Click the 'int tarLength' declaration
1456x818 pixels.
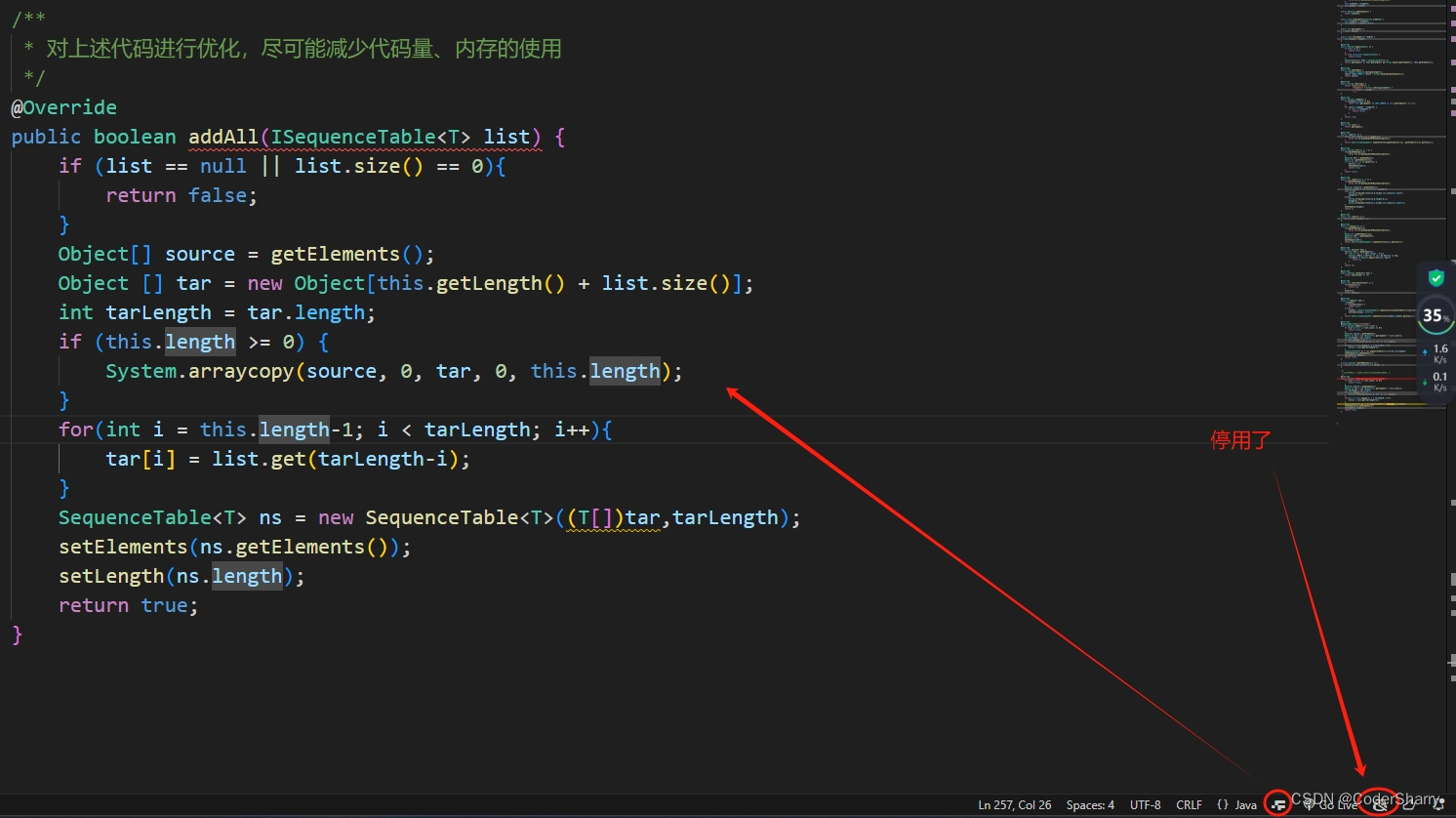[135, 312]
